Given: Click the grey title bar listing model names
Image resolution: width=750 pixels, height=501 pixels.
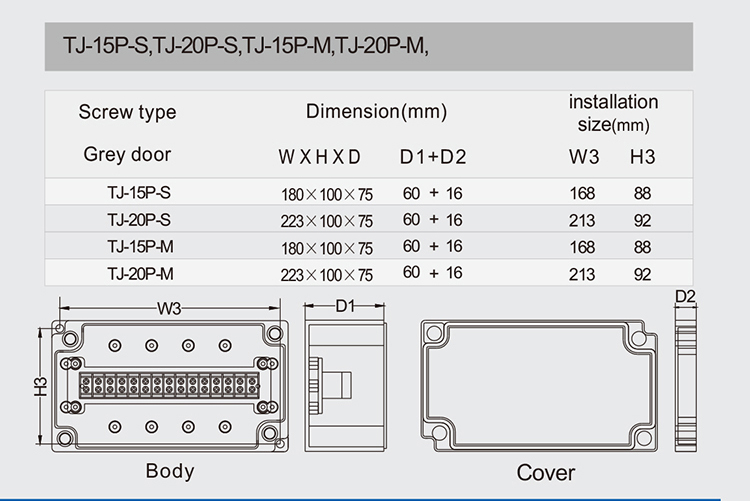Looking at the screenshot, I should (368, 46).
